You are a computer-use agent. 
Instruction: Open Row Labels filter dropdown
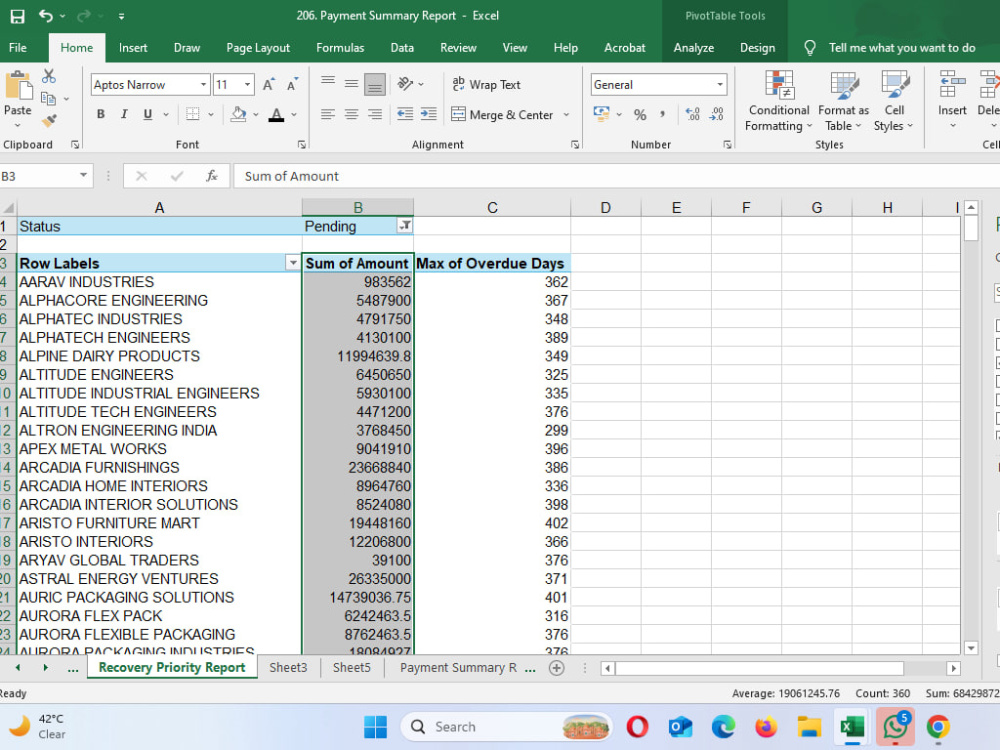pos(293,263)
